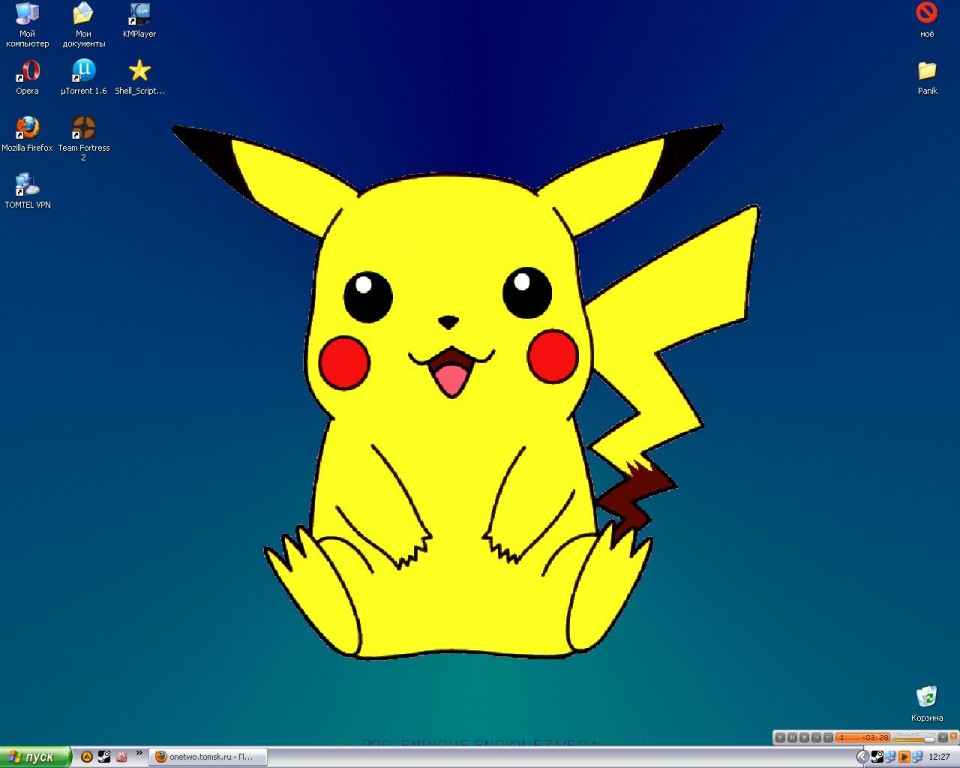Screen dimensions: 960x768
Task: Select the Мои документы desktop icon
Action: [83, 24]
